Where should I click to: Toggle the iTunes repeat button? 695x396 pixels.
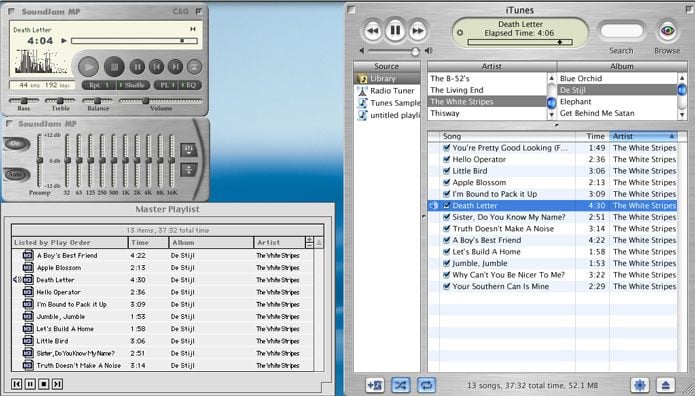tap(426, 385)
